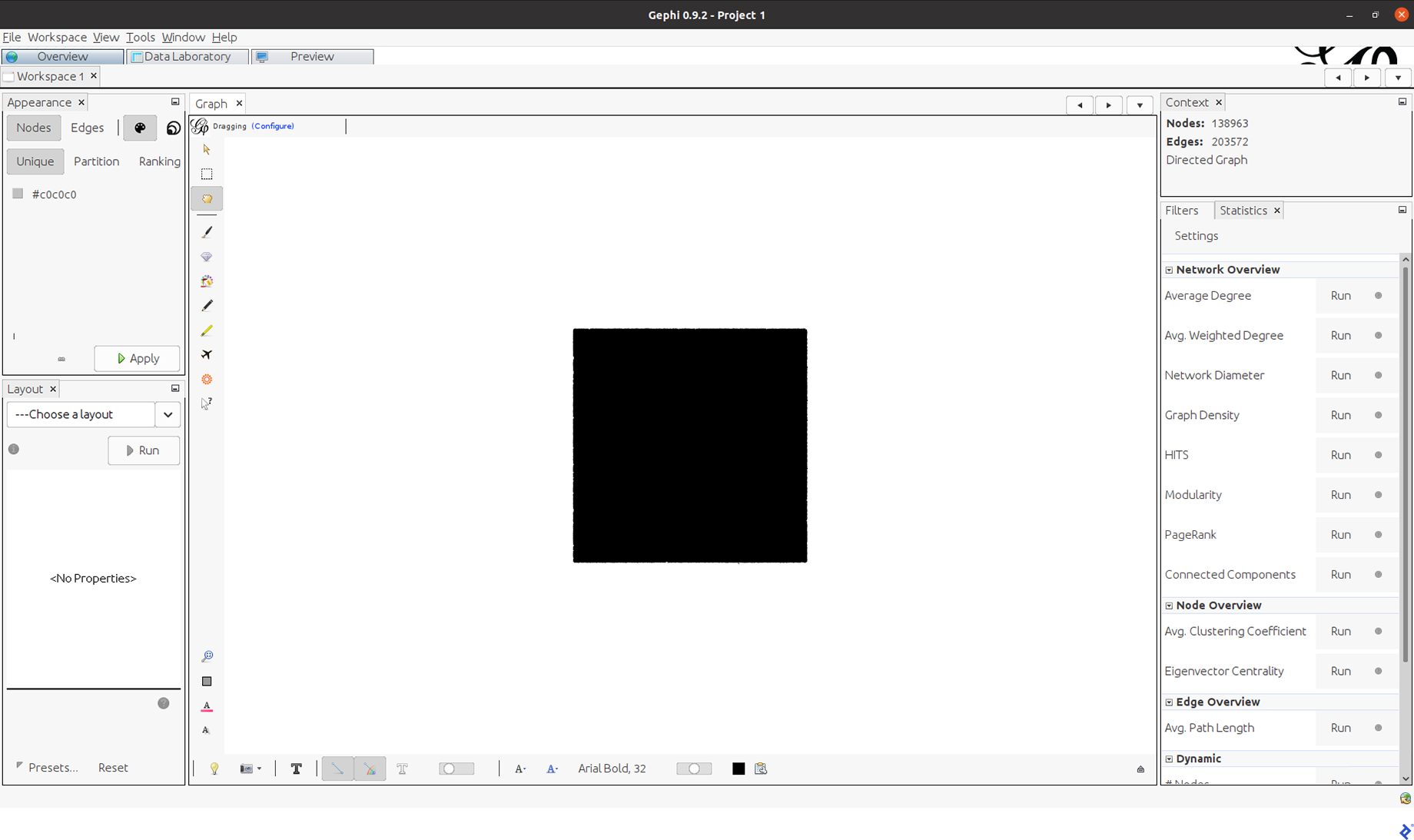
Task: Collapse the Dynamic section
Action: 1170,759
